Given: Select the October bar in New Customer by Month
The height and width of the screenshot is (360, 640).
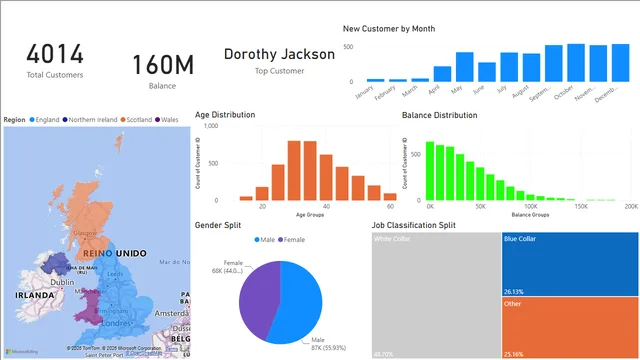Looking at the screenshot, I should 576,63.
